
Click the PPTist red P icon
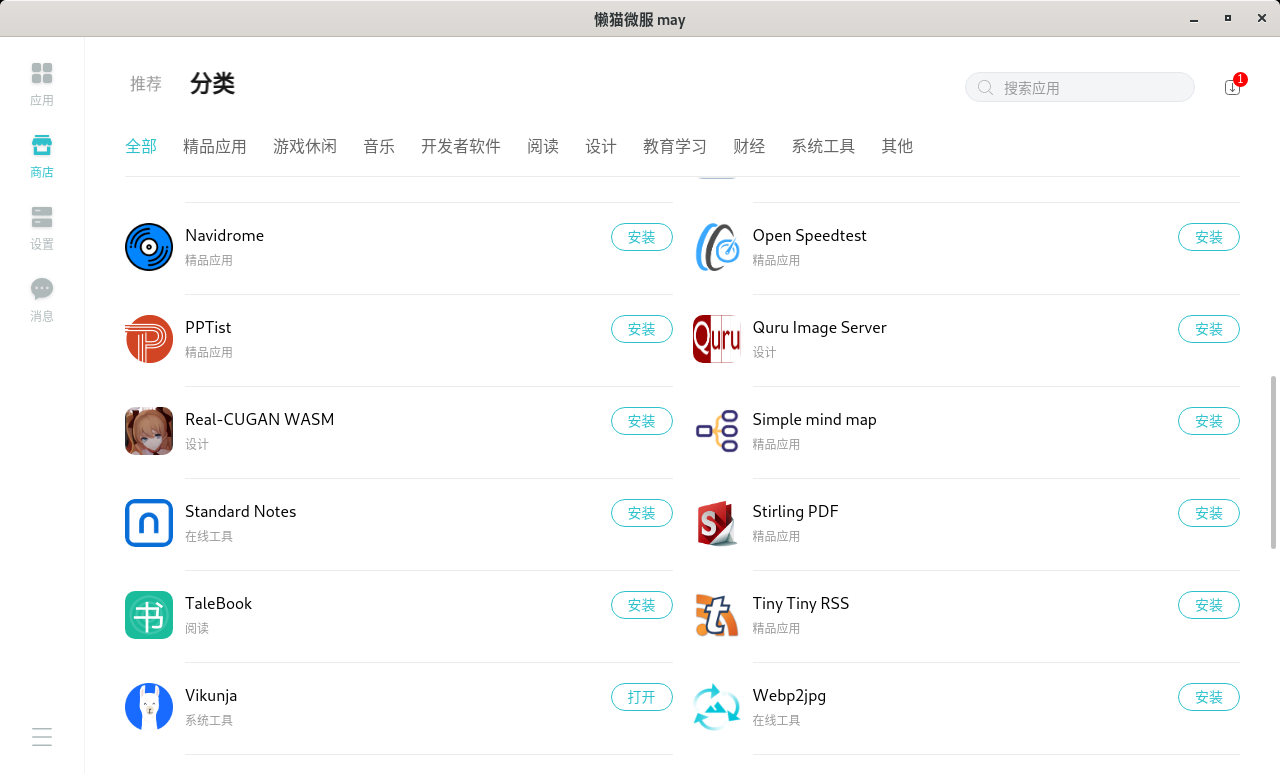(149, 339)
